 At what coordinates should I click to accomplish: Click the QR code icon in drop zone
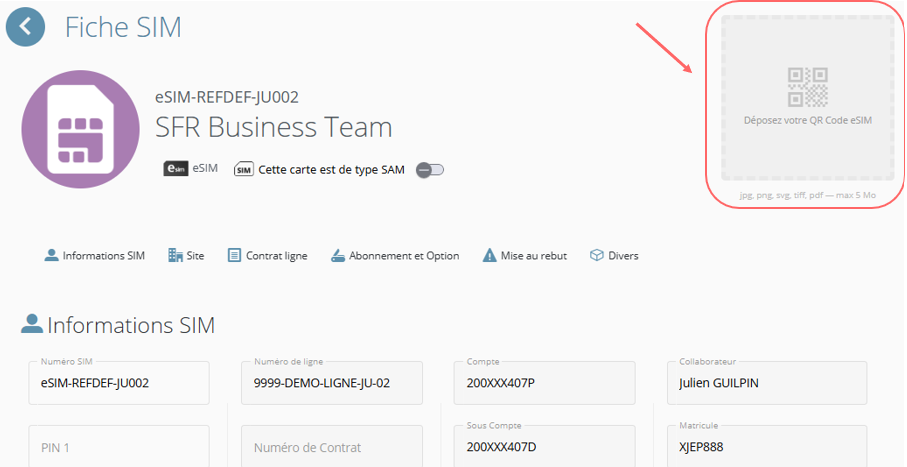click(808, 87)
